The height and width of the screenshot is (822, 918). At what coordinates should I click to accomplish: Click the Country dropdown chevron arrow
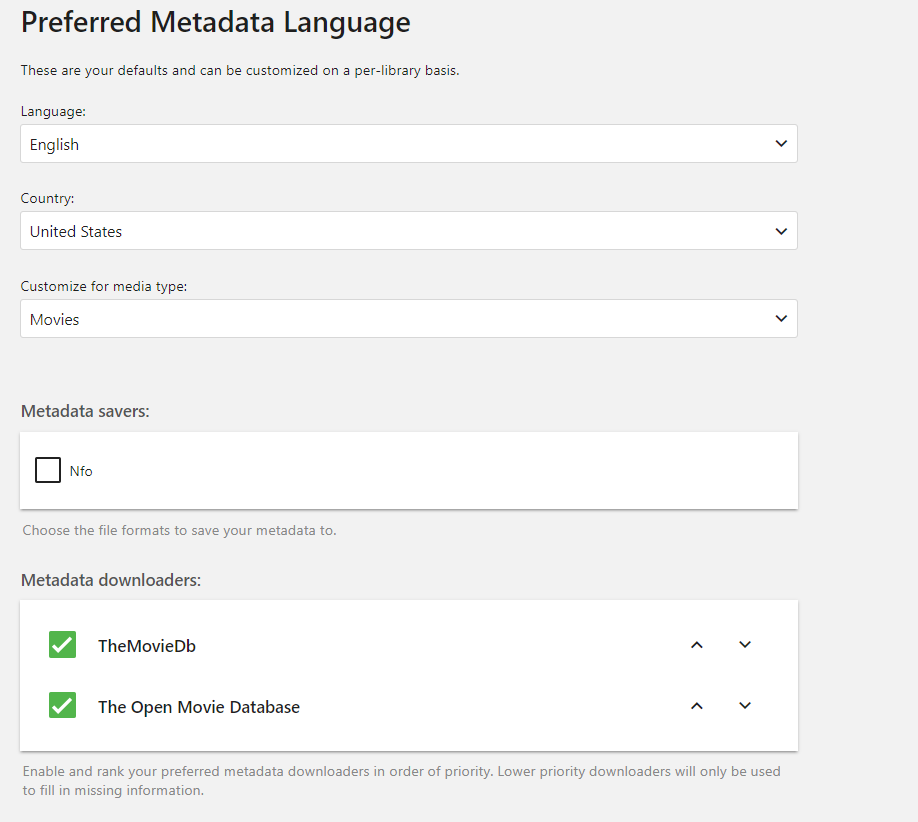pos(781,231)
